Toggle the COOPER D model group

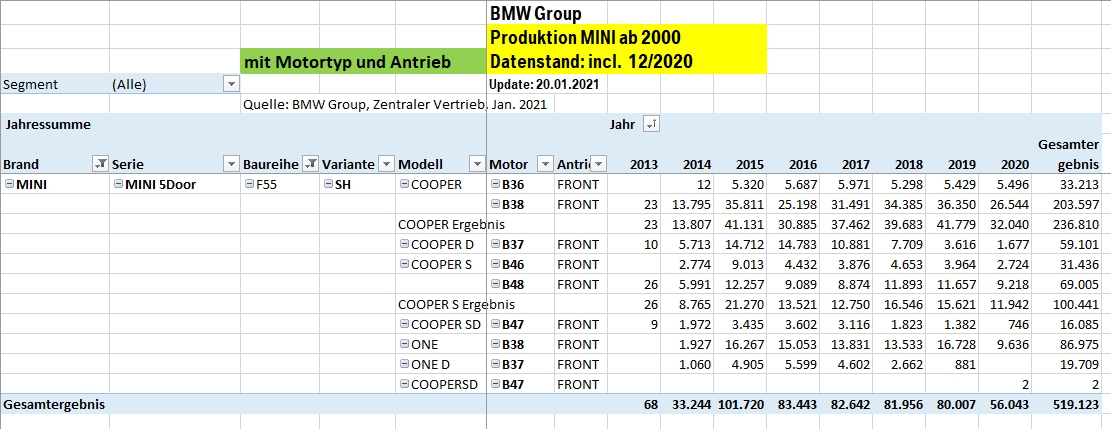tap(405, 244)
